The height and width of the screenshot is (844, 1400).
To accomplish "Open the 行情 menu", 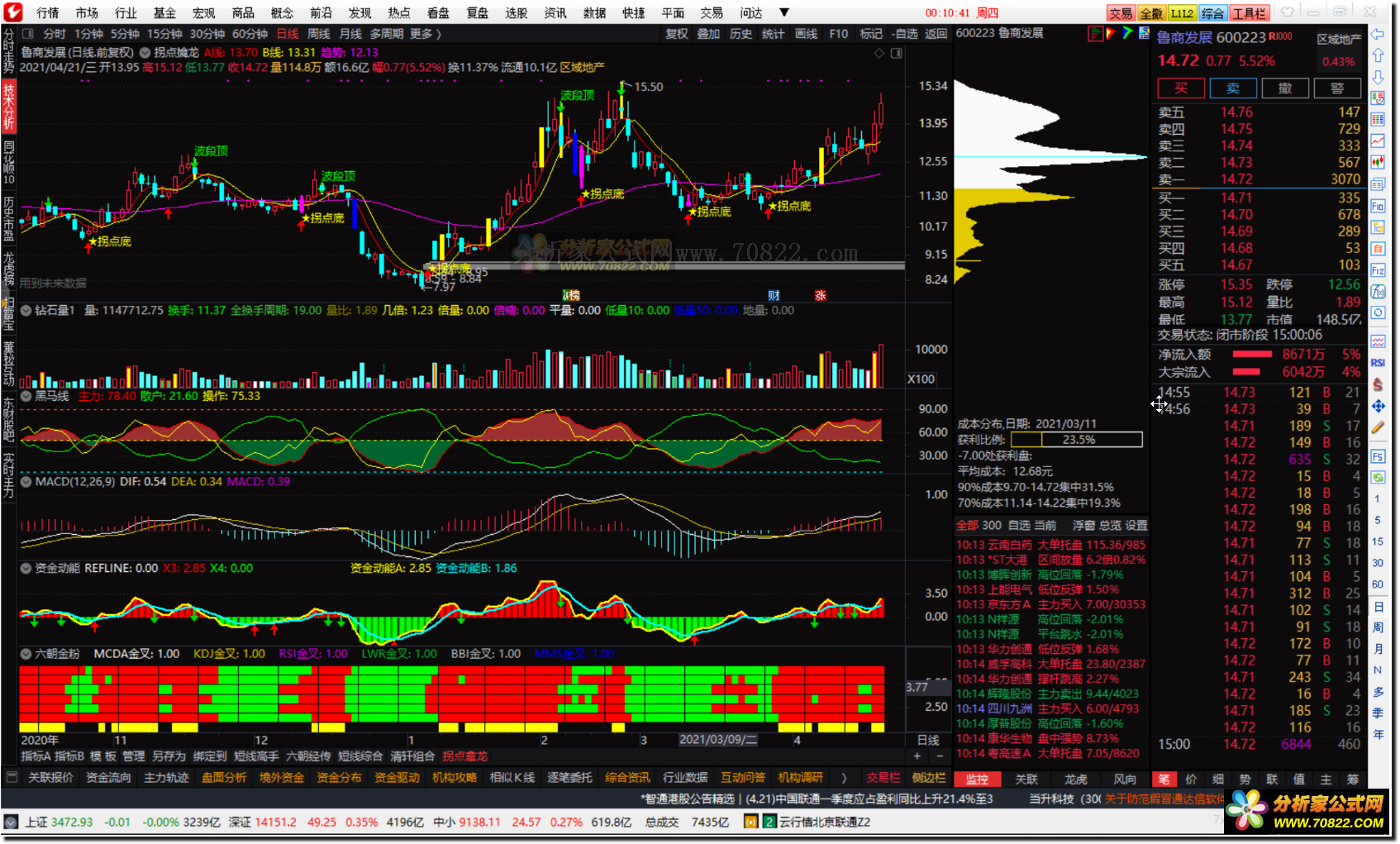I will 48,12.
